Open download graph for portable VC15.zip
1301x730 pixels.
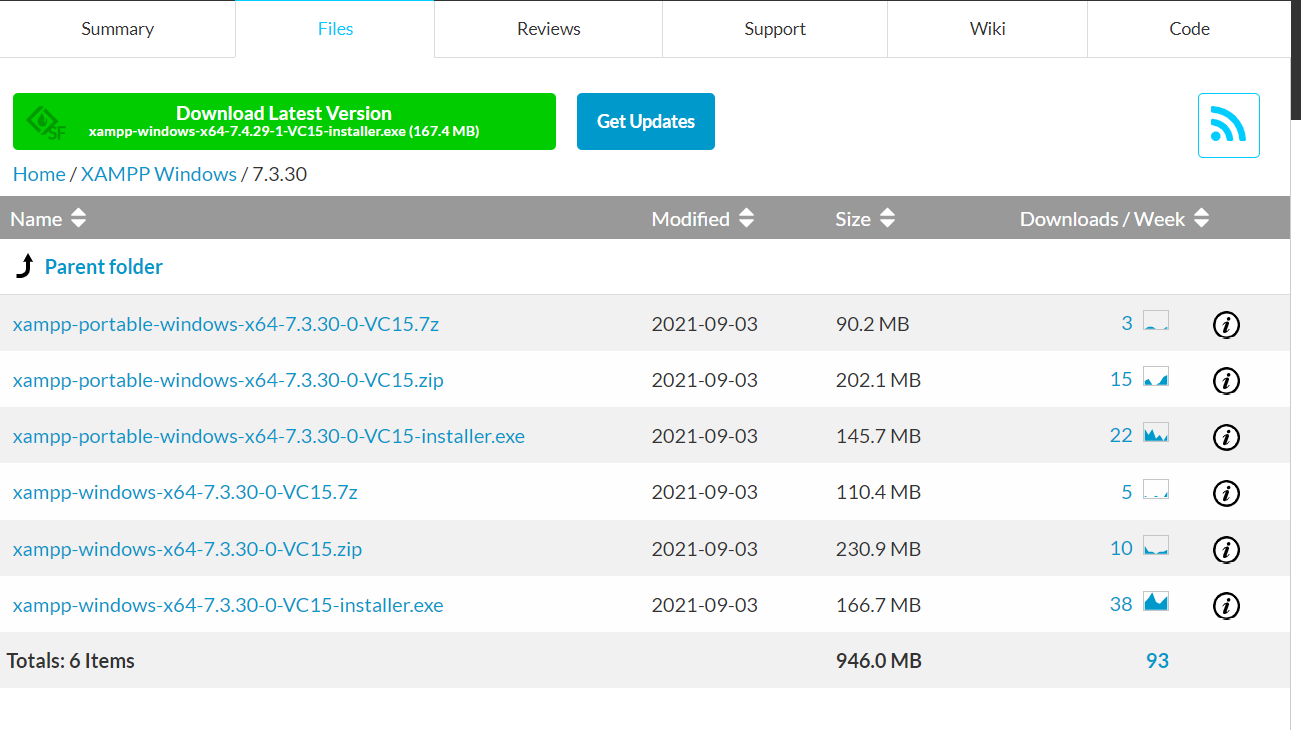click(1156, 378)
